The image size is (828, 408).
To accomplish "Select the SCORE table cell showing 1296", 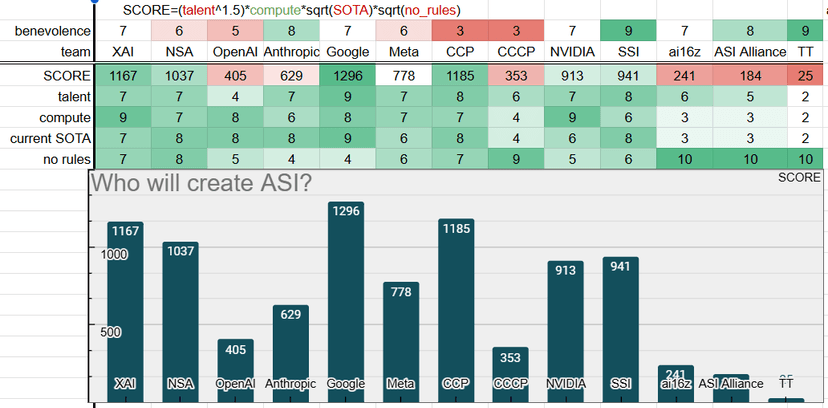I will 347,76.
